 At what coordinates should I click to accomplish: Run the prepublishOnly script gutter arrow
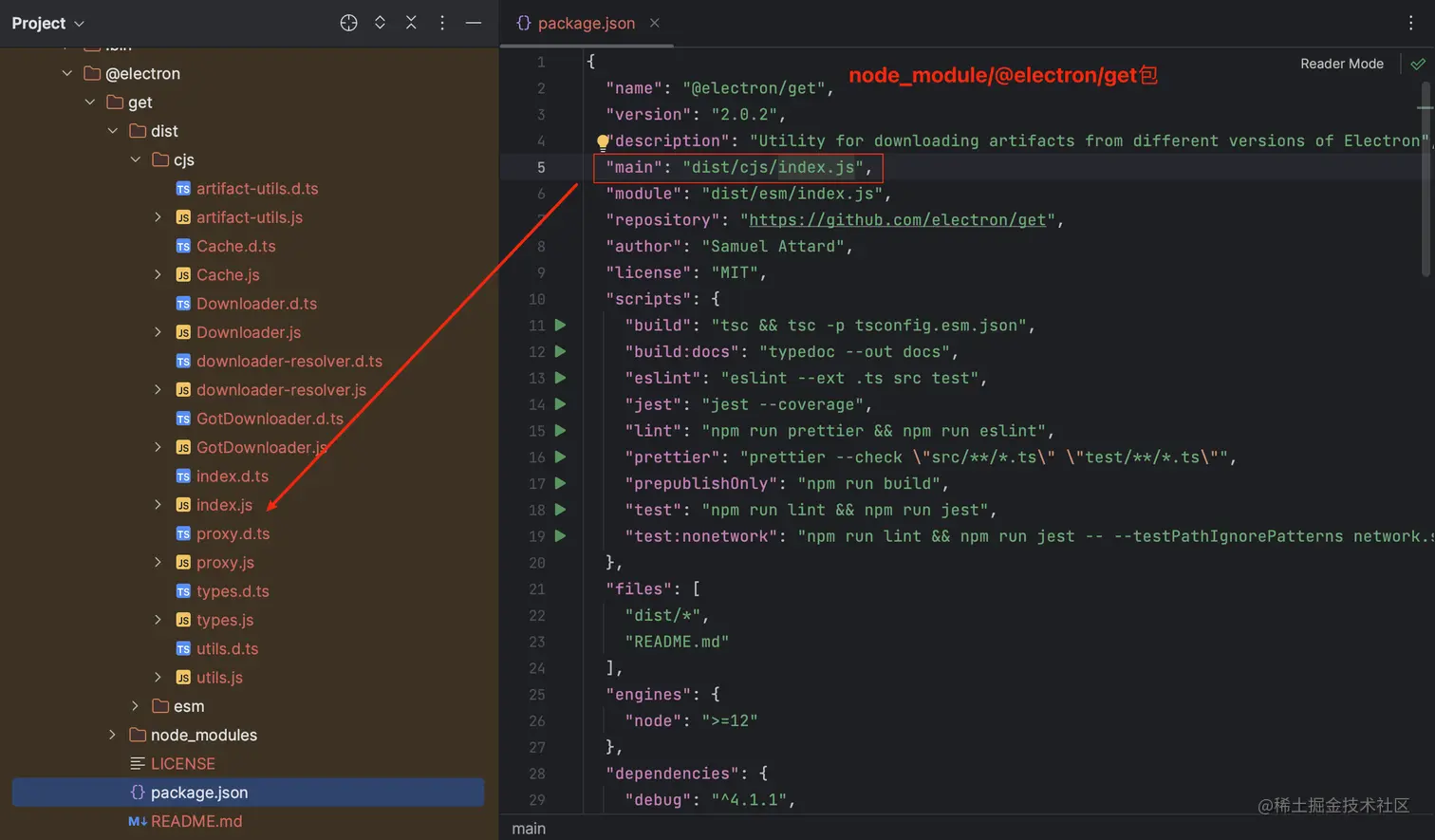coord(560,483)
